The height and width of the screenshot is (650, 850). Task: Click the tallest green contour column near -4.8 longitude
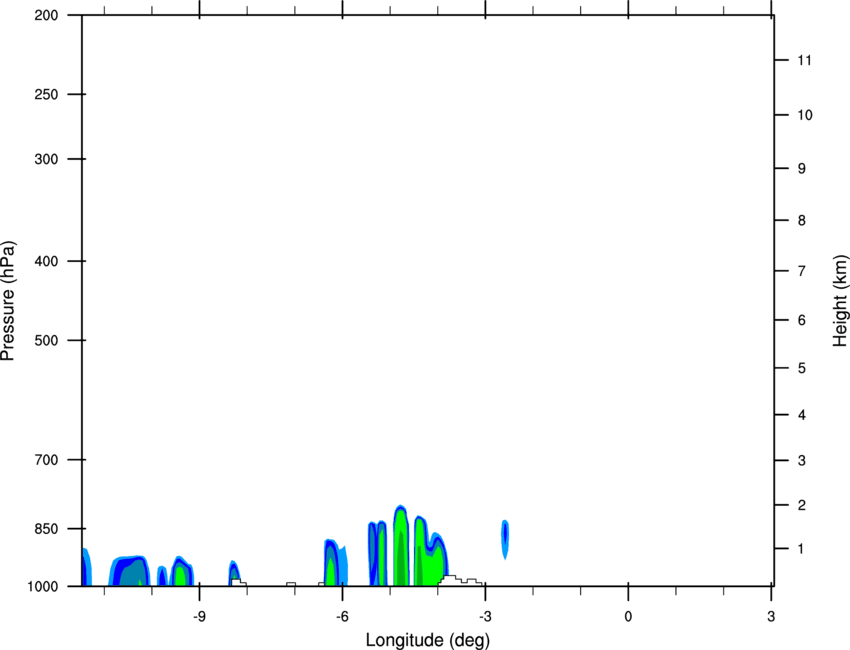click(x=401, y=545)
